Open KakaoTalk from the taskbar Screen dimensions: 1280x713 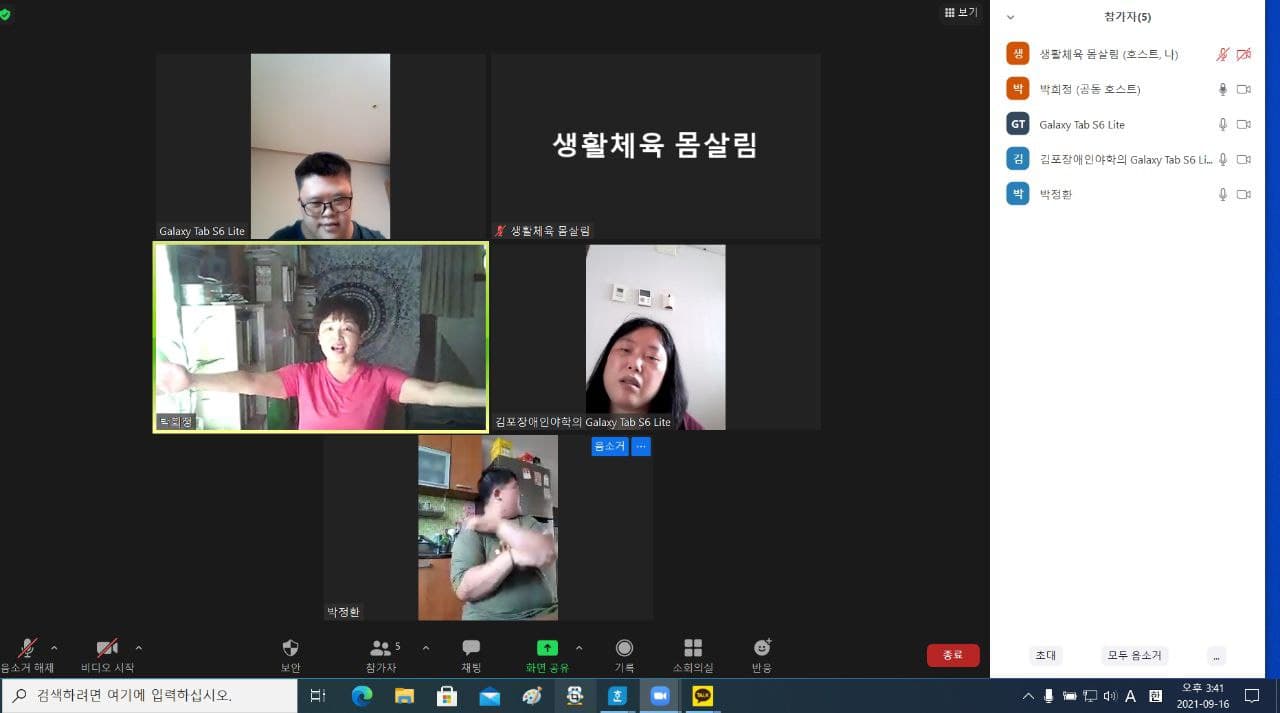click(703, 696)
